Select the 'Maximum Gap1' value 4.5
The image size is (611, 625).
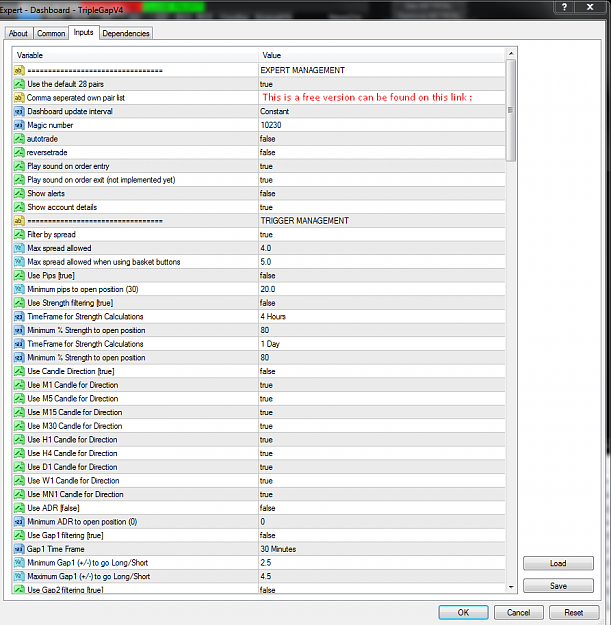click(x=382, y=576)
